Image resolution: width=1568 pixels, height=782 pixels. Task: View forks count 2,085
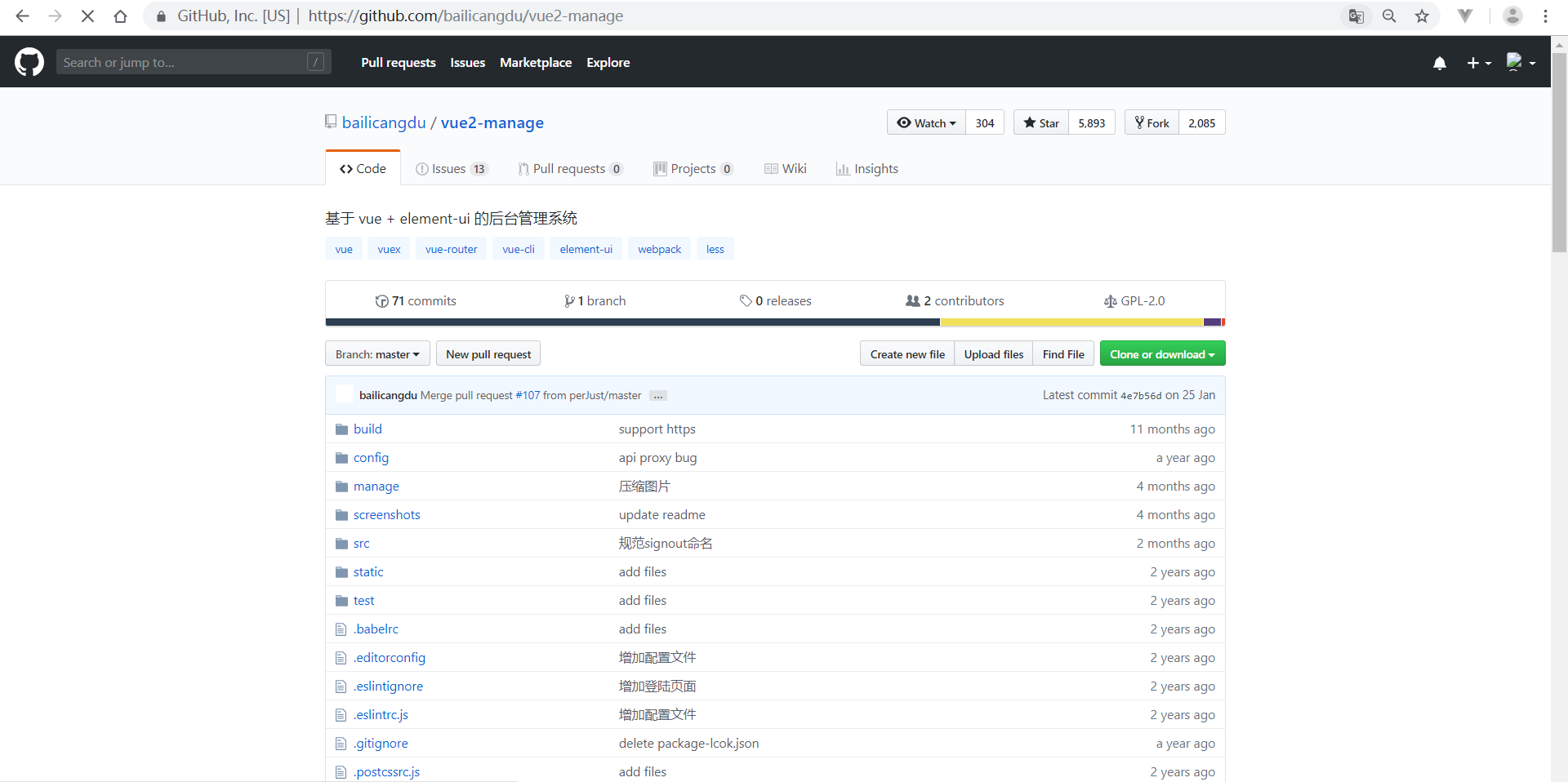[1201, 122]
